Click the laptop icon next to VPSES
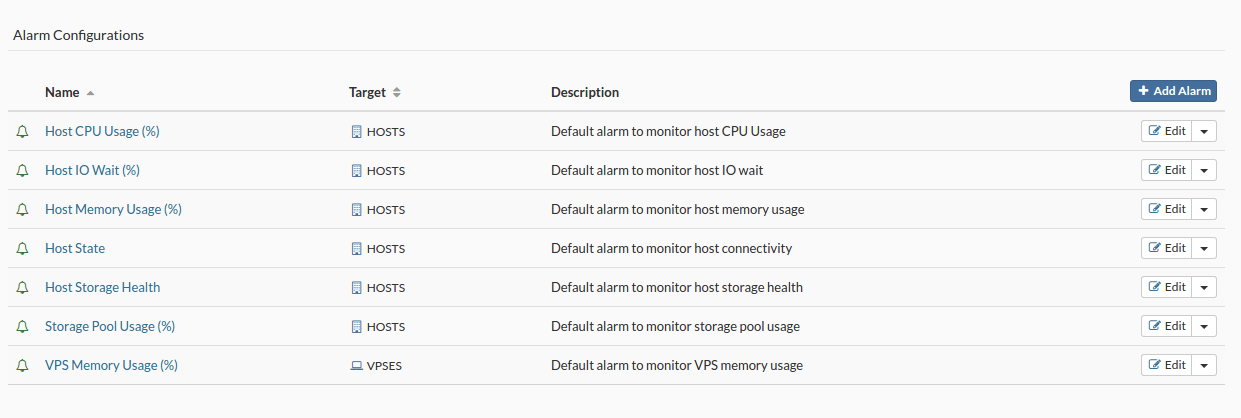 (x=356, y=366)
